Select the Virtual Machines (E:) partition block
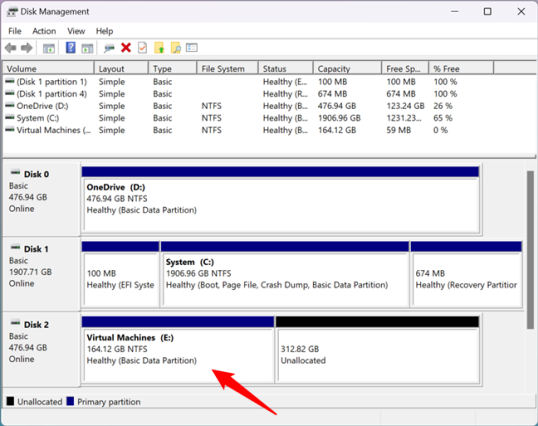Image resolution: width=538 pixels, height=426 pixels. click(x=178, y=349)
